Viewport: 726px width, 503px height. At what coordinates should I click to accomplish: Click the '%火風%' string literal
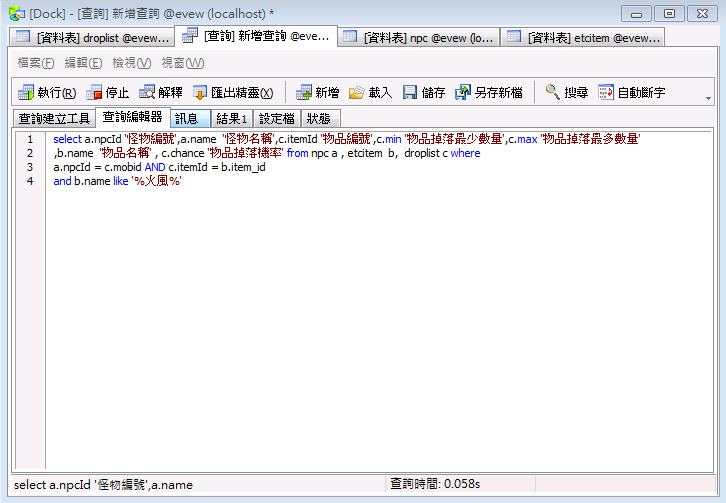[156, 181]
